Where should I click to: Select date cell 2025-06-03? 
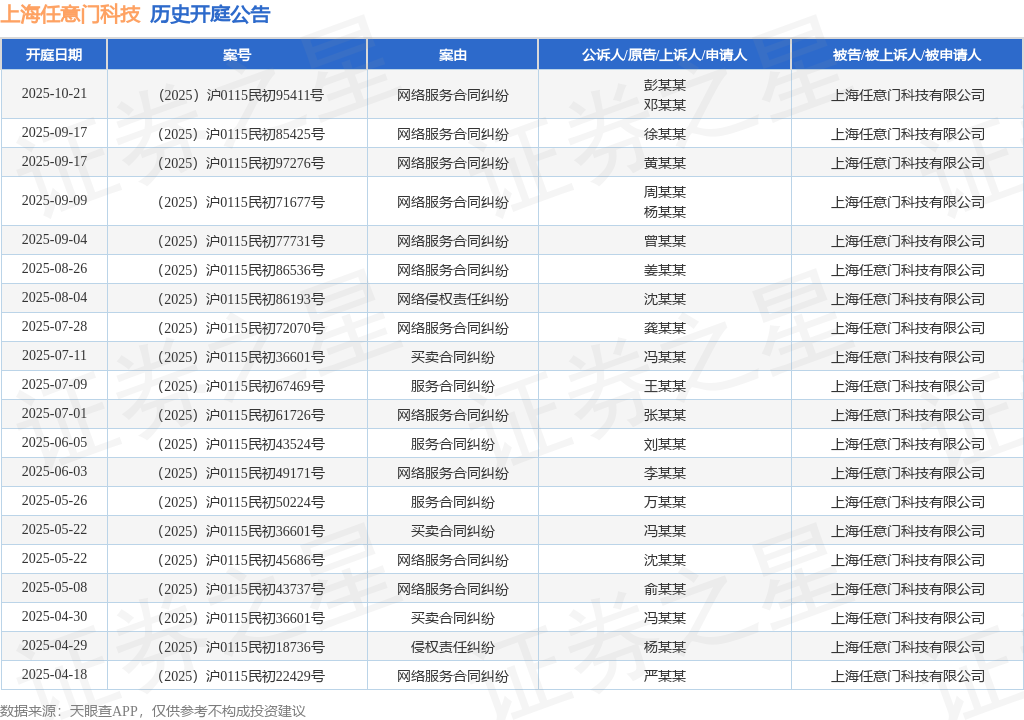(54, 472)
